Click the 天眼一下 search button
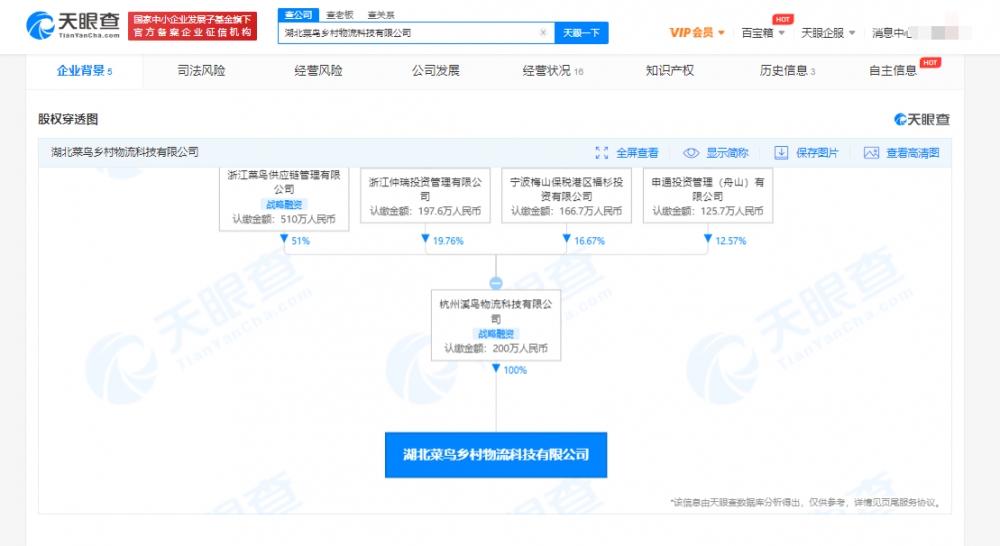The height and width of the screenshot is (546, 1000). (581, 33)
